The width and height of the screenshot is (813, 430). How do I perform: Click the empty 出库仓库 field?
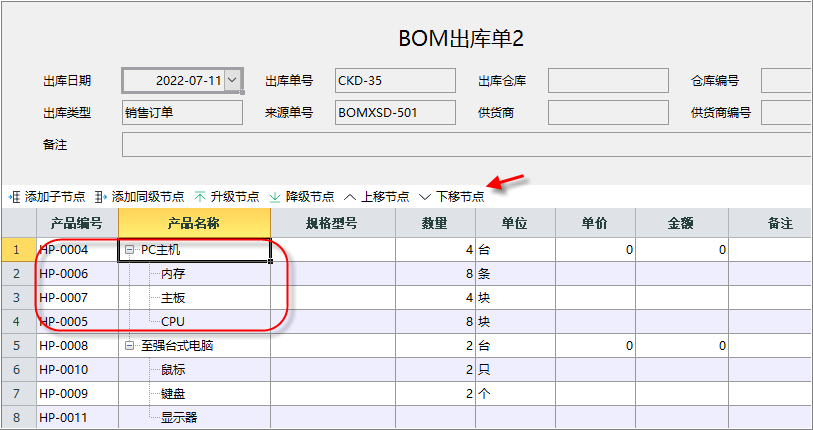[x=608, y=80]
